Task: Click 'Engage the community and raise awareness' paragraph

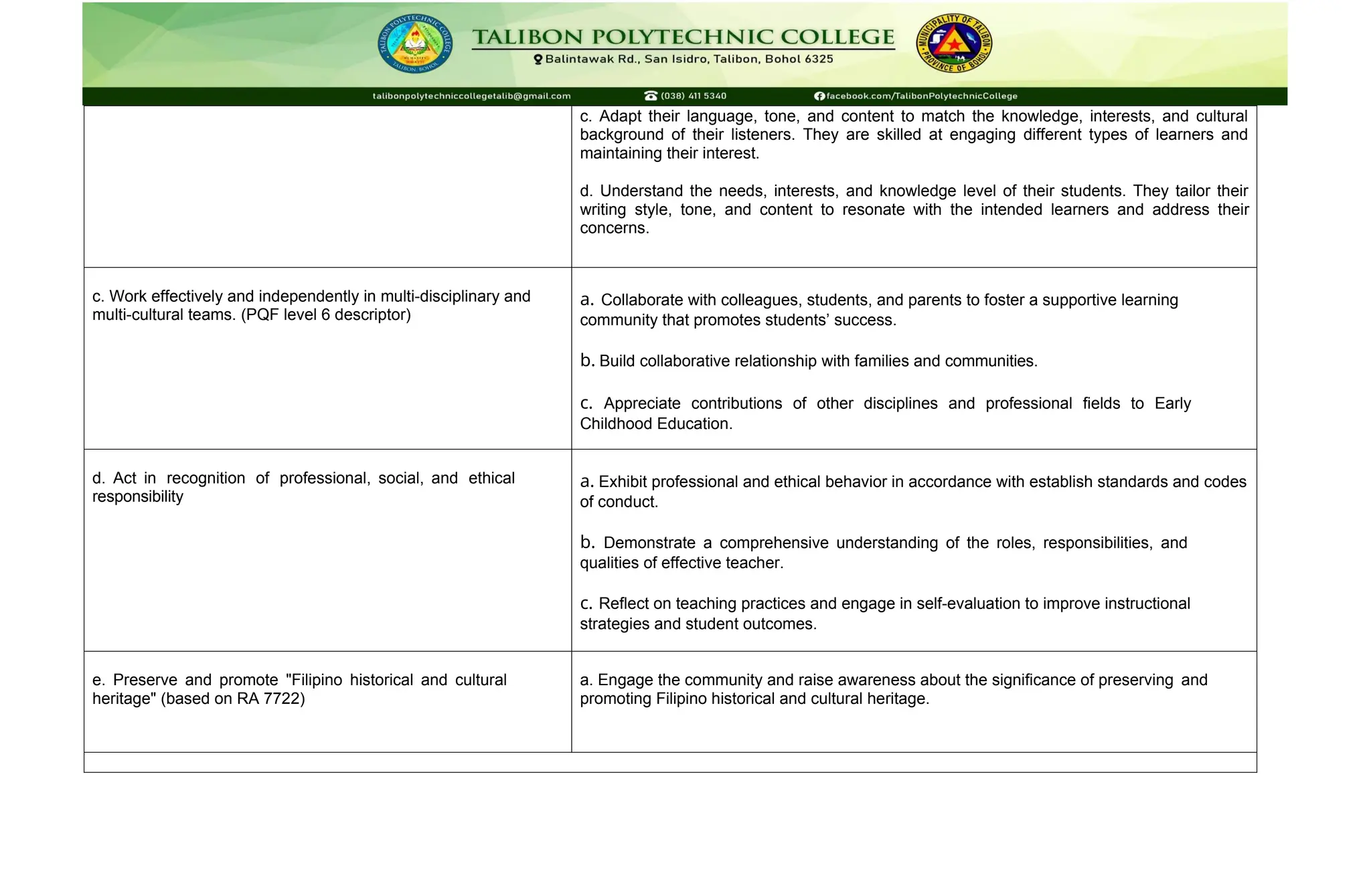Action: pos(893,689)
